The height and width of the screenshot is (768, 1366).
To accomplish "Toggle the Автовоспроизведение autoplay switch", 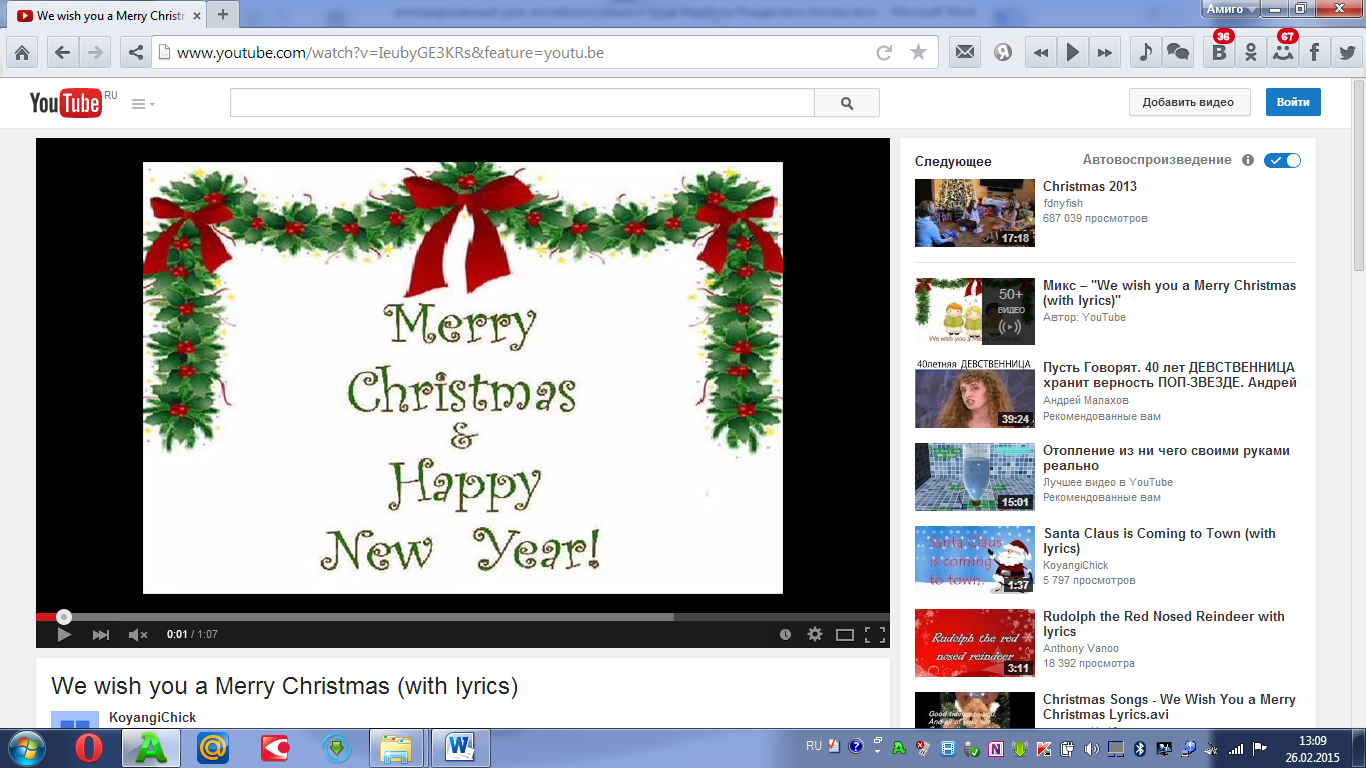I will (1282, 160).
